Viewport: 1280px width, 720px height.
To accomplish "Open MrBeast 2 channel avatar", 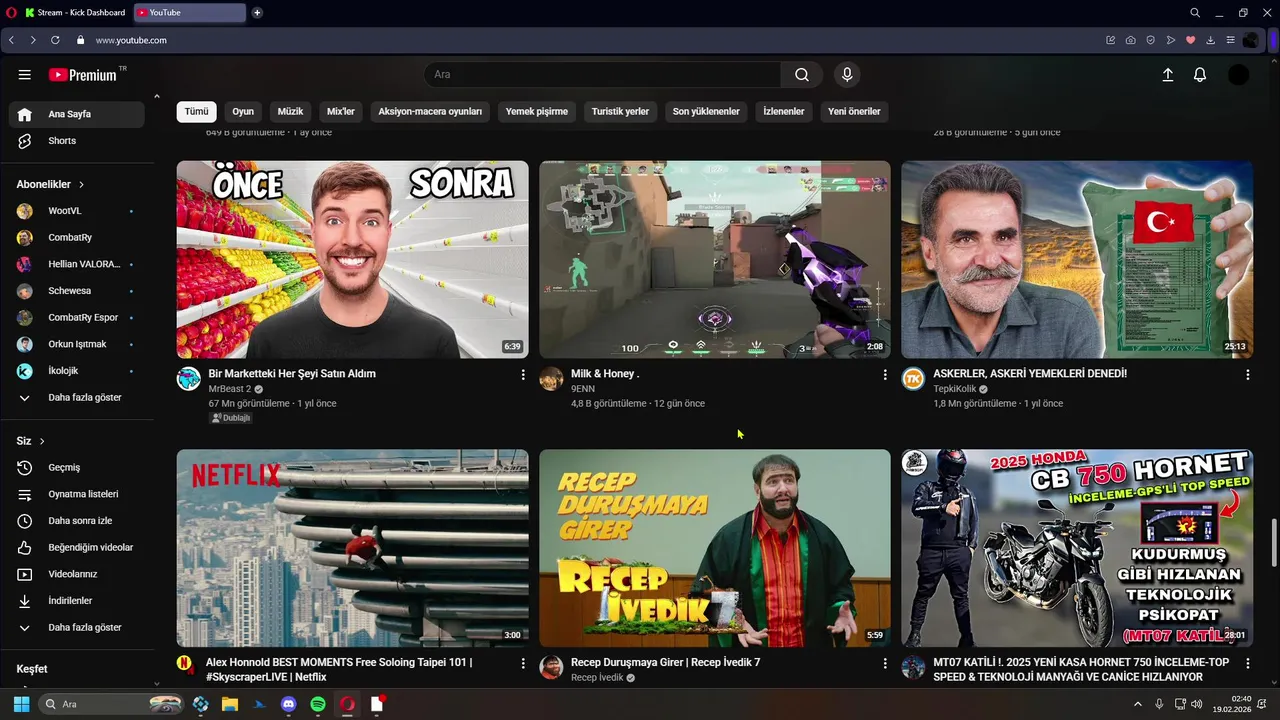I will [x=189, y=379].
